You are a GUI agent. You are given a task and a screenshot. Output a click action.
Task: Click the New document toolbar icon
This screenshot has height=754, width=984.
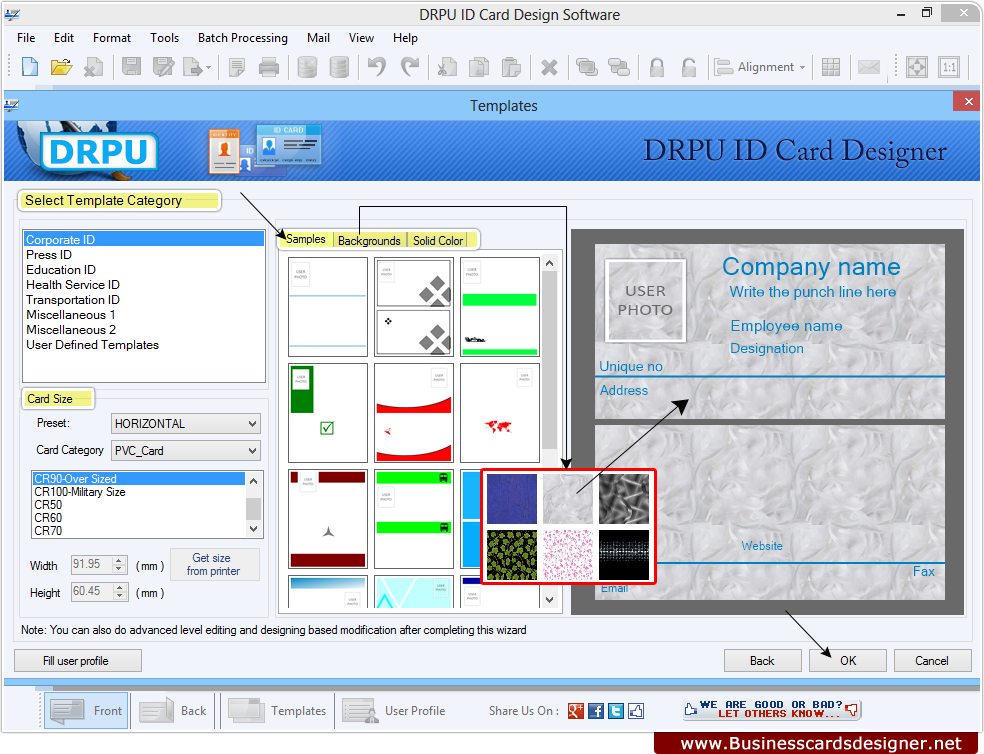[29, 67]
